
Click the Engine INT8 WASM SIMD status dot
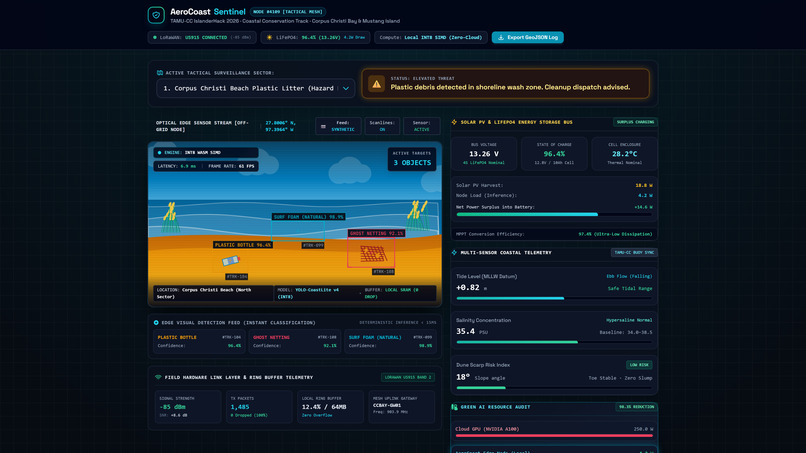point(159,153)
